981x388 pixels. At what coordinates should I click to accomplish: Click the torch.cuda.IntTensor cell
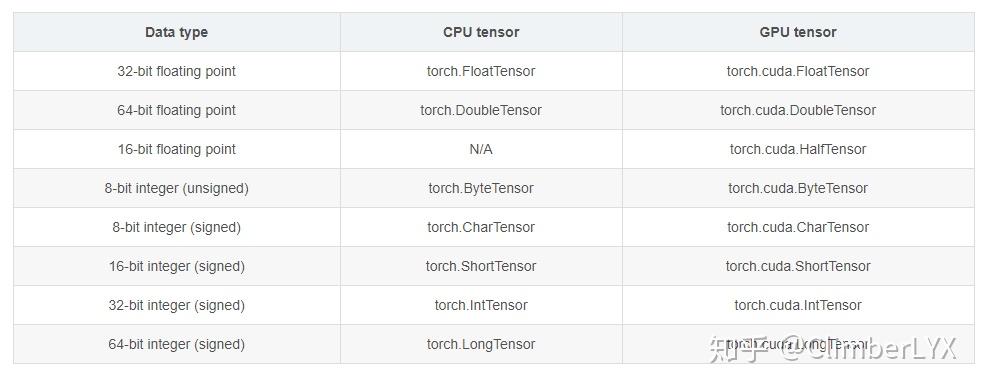798,305
